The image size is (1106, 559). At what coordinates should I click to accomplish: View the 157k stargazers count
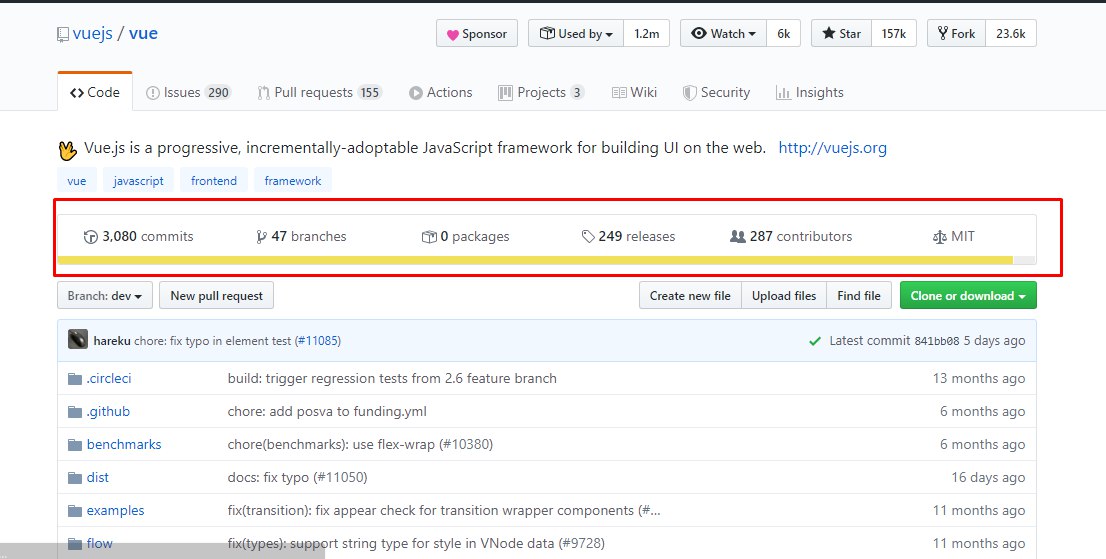894,34
